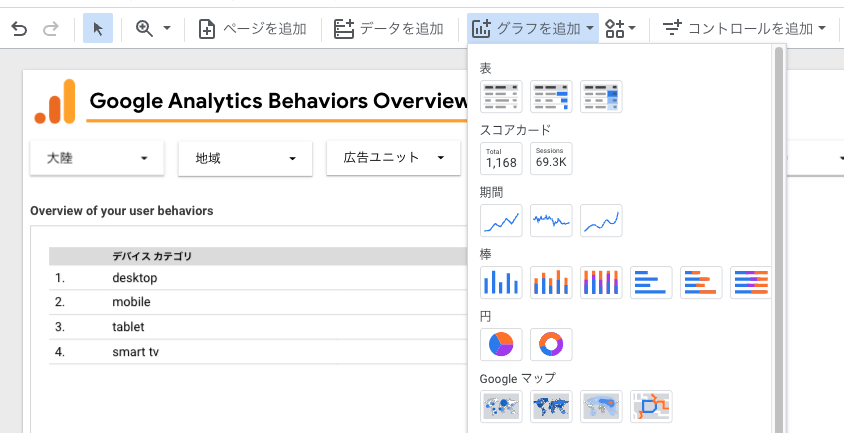844x433 pixels.
Task: Click the undo arrow icon
Action: tap(19, 29)
